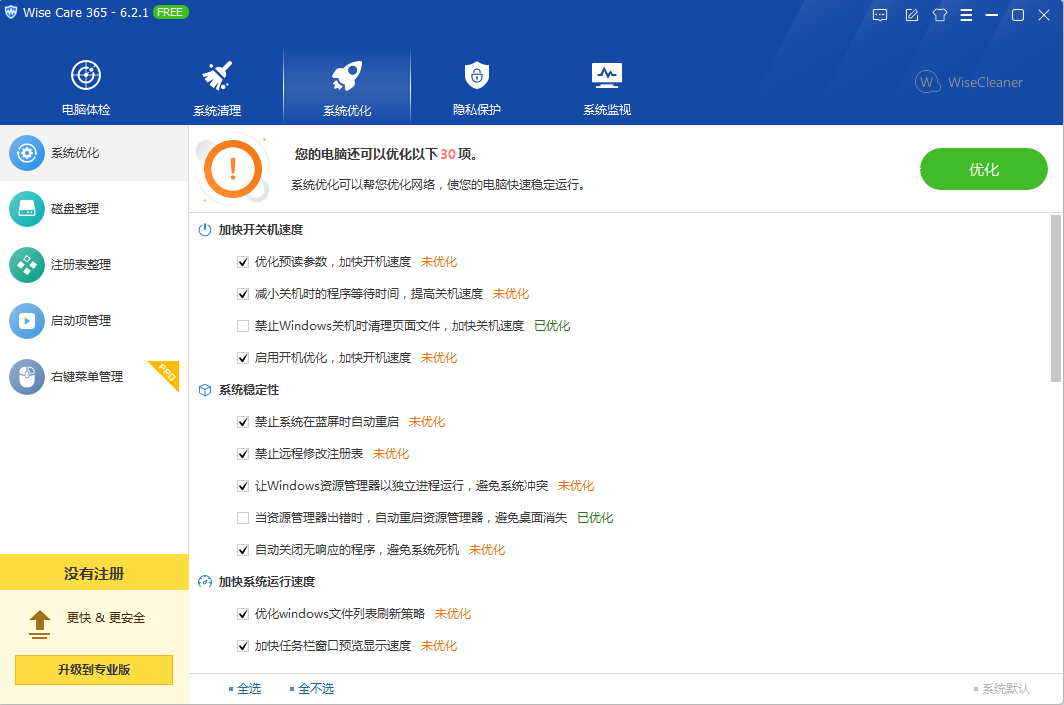Uncheck 优化预读参数,加快开机速度
The height and width of the screenshot is (705, 1064).
[243, 262]
